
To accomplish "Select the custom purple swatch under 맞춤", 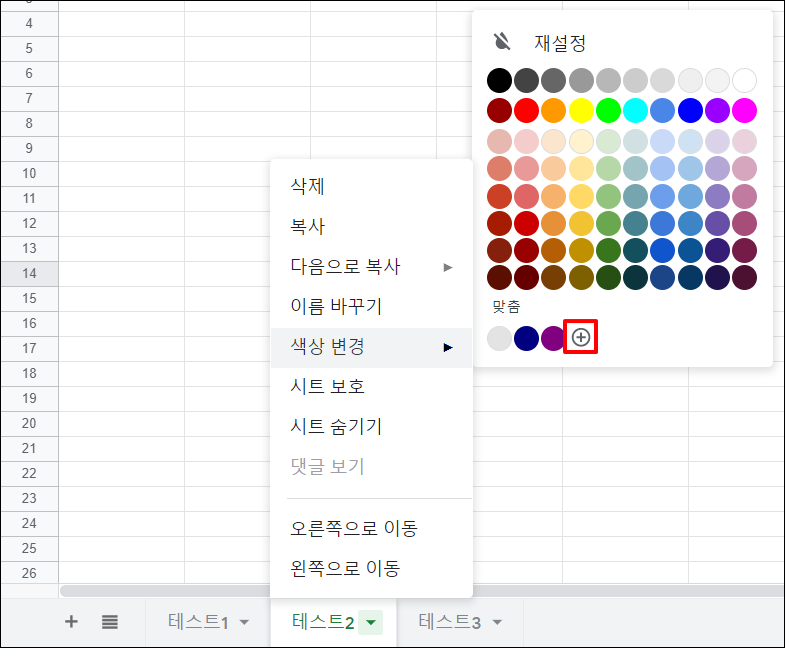I will click(x=553, y=338).
